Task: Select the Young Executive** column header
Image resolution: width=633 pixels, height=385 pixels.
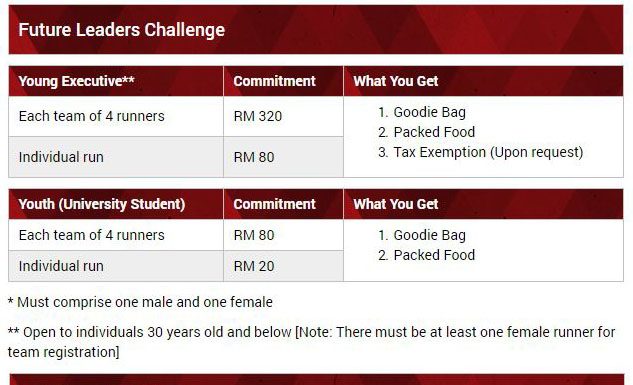Action: [116, 81]
